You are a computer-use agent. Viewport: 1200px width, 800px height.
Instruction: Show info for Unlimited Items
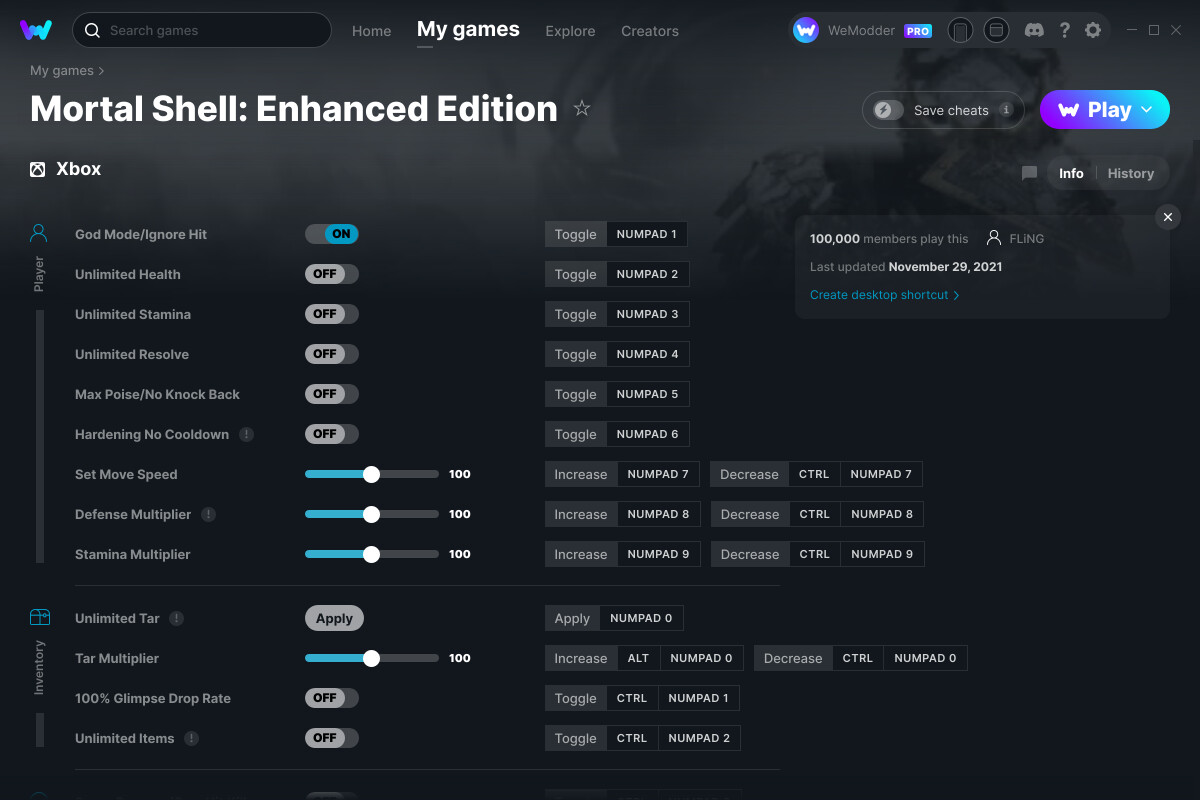click(x=191, y=738)
